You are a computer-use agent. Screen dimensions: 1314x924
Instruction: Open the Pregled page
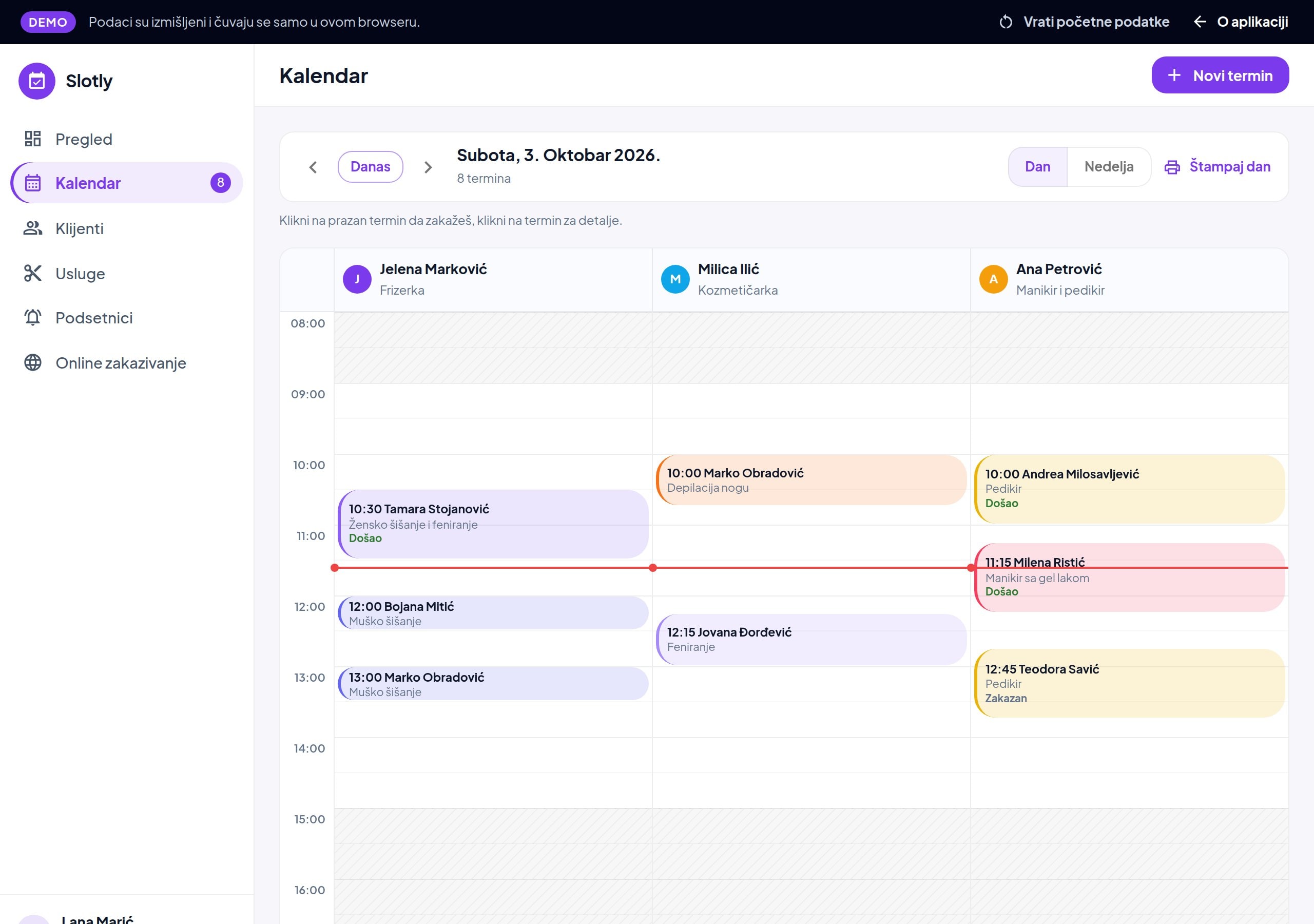click(127, 139)
